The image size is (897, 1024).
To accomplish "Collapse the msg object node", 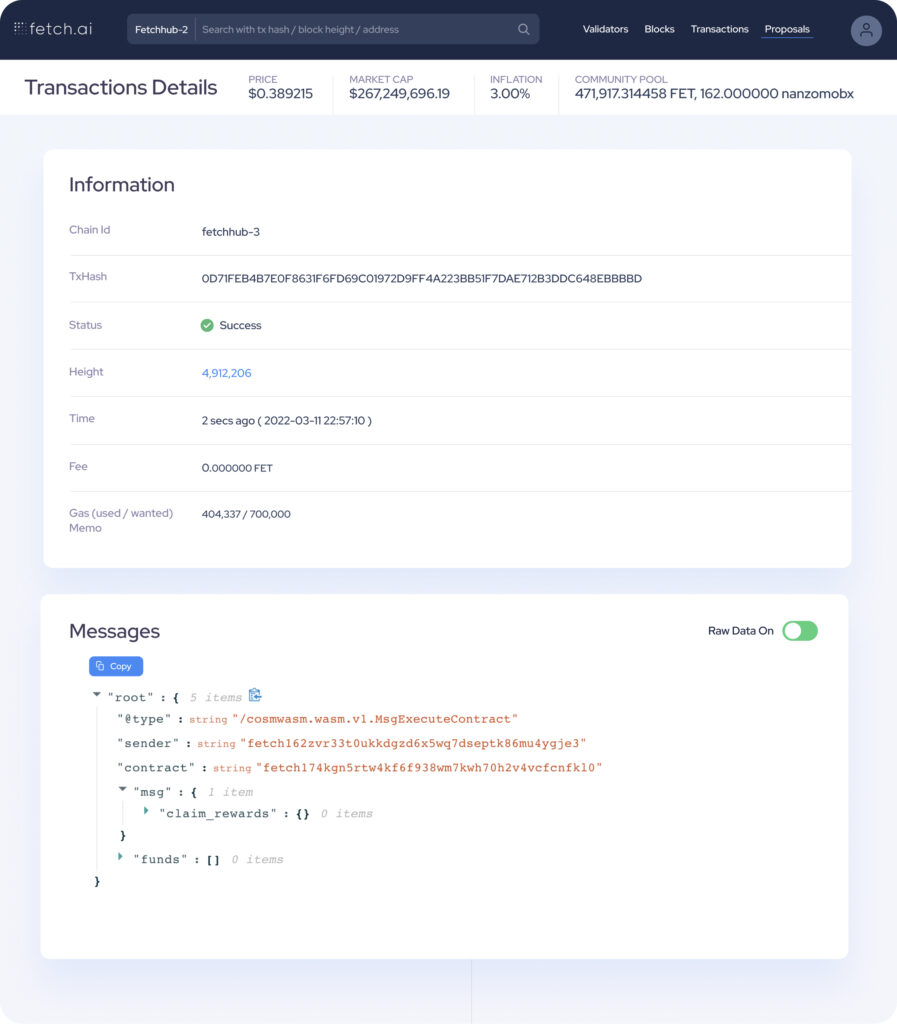I will coord(122,789).
